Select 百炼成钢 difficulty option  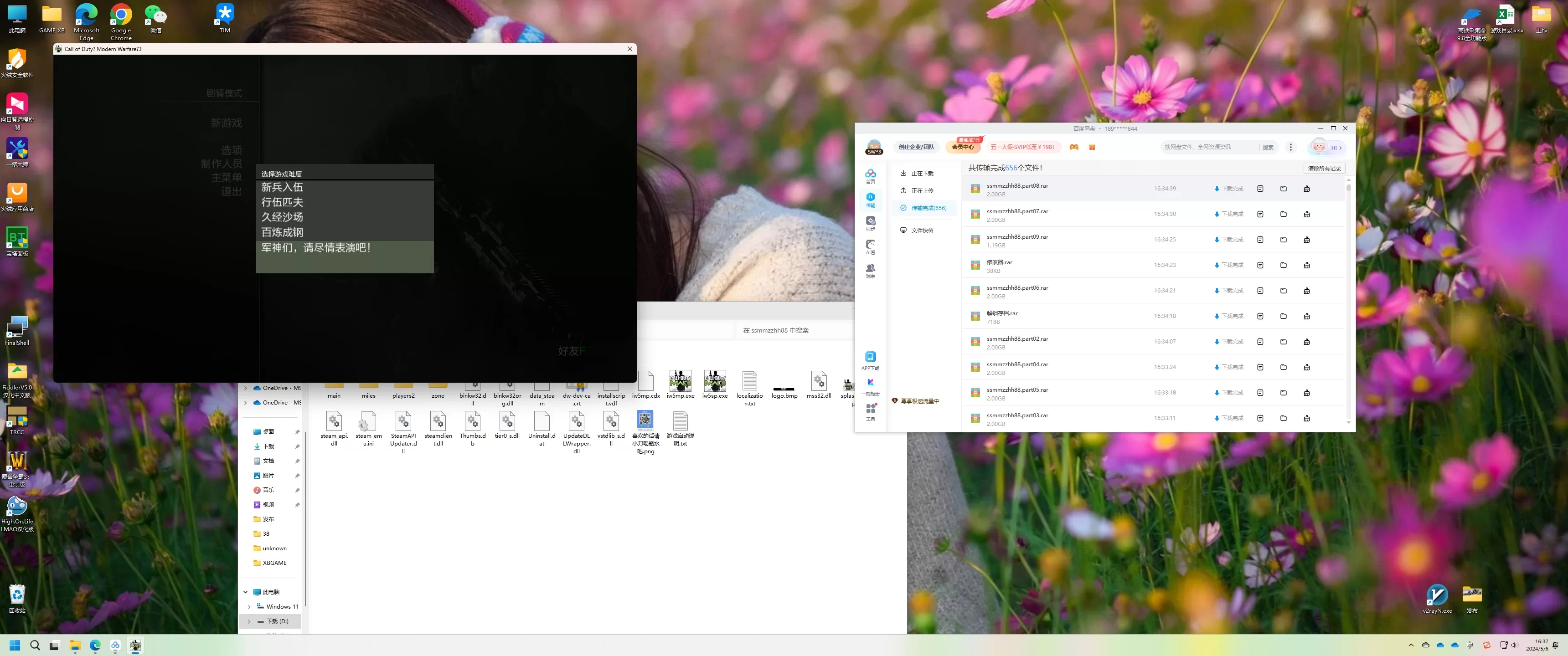pyautogui.click(x=283, y=232)
